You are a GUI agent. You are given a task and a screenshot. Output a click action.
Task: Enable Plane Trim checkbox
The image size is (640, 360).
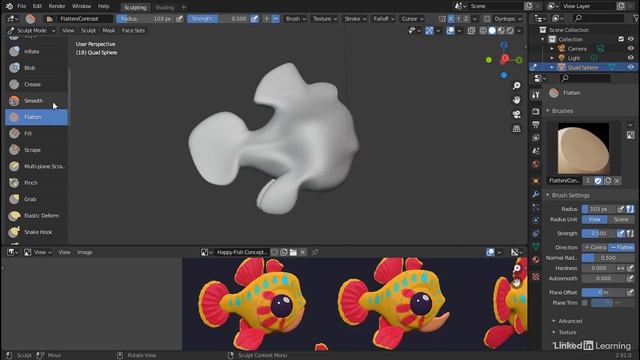[584, 303]
